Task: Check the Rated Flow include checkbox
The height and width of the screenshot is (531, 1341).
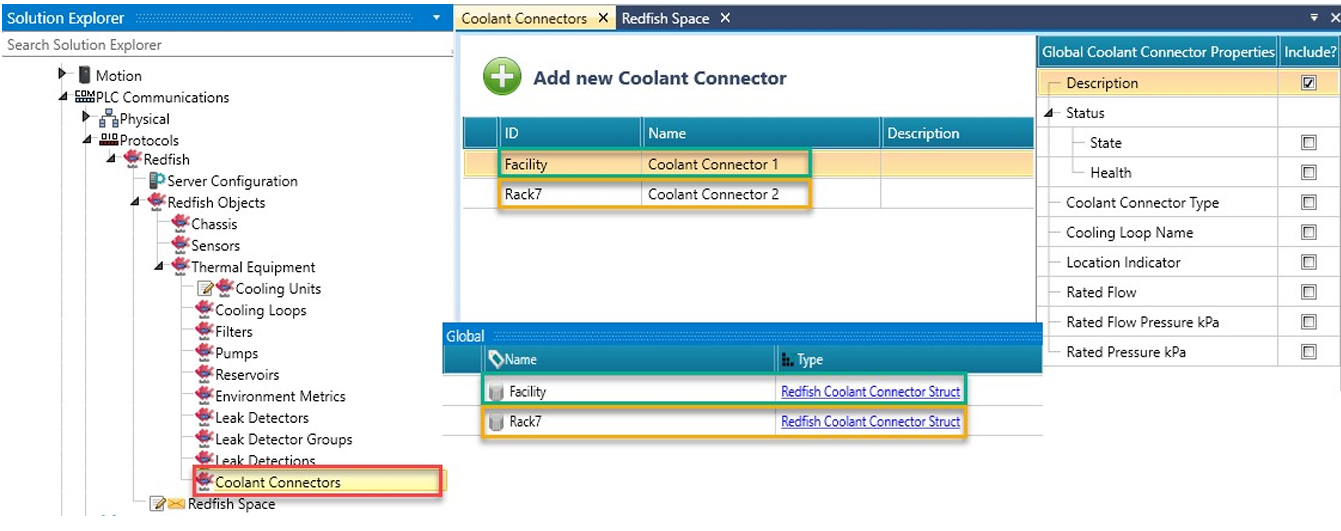Action: click(x=1308, y=293)
